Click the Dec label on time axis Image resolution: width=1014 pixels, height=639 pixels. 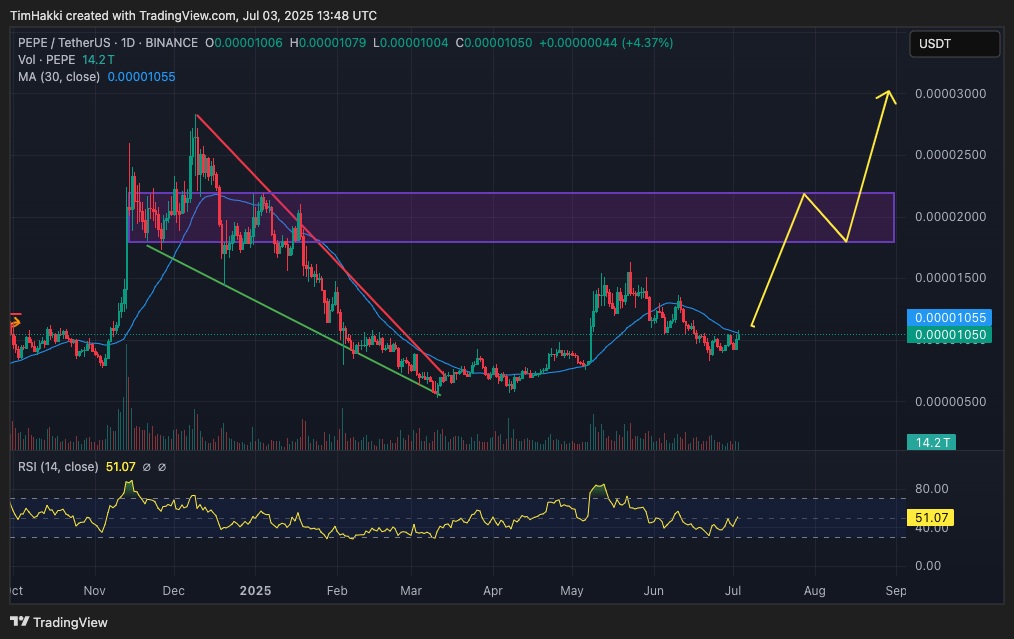tap(173, 590)
